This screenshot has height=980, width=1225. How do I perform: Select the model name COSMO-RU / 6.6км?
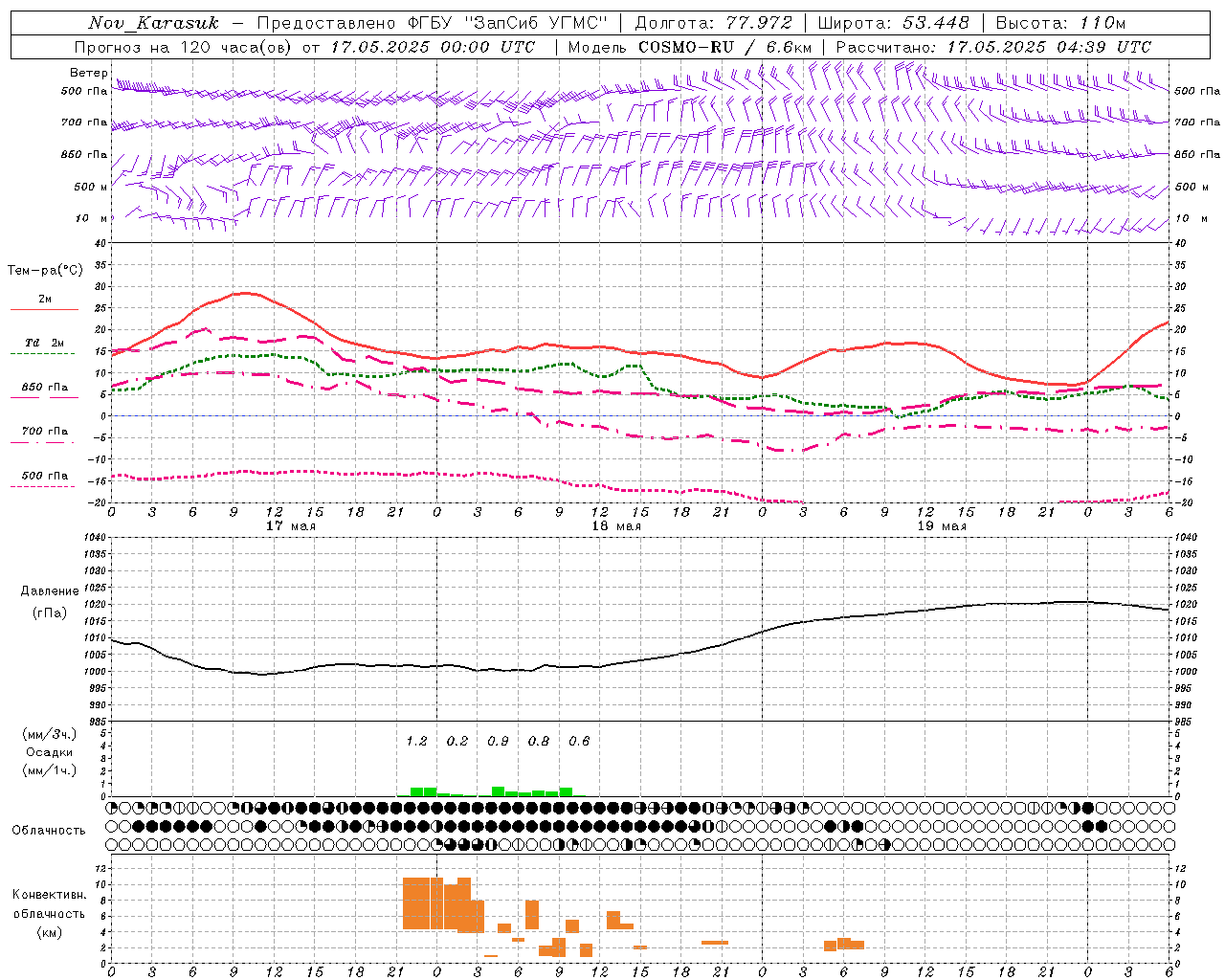[x=724, y=47]
